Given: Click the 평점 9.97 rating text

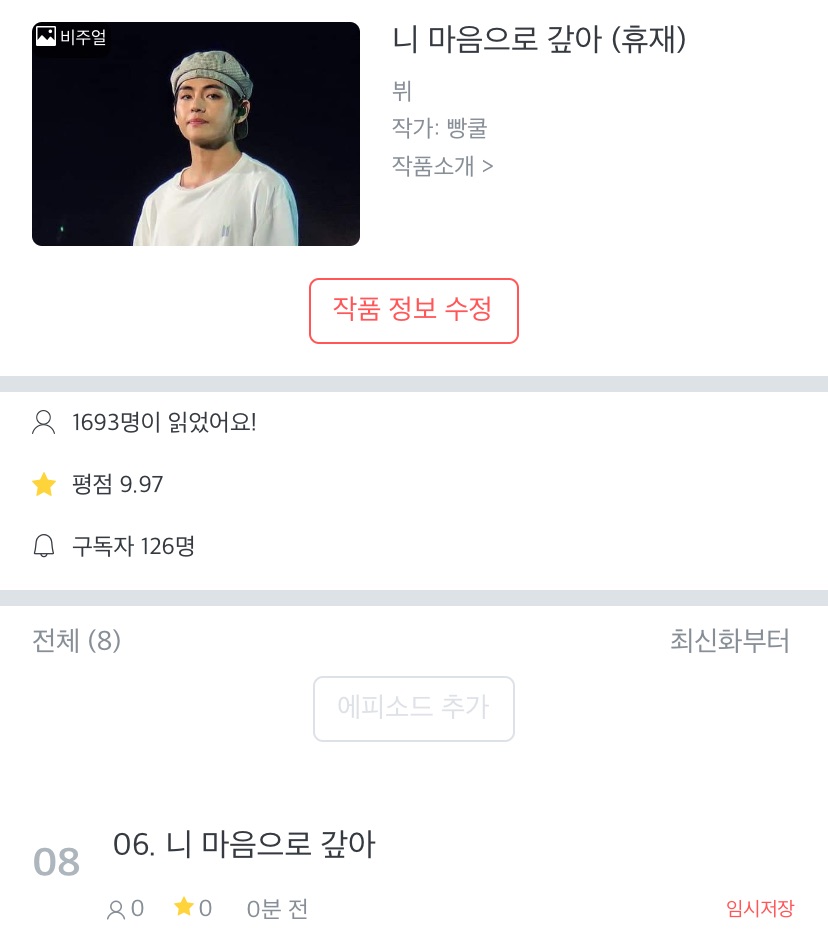Looking at the screenshot, I should 118,485.
